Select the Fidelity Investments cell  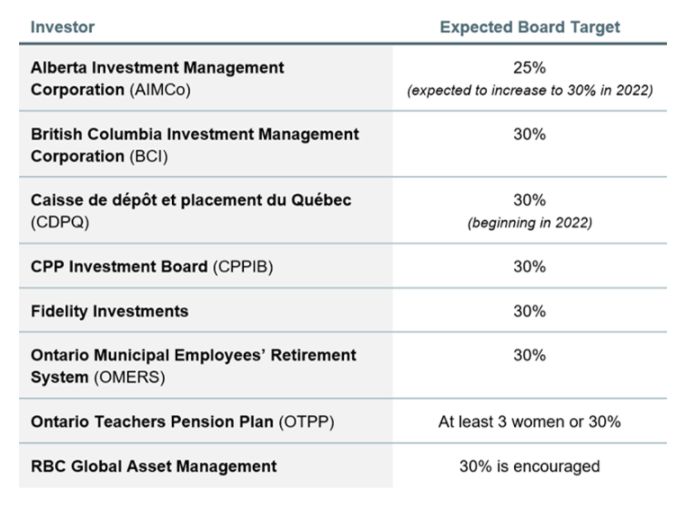[x=109, y=311]
